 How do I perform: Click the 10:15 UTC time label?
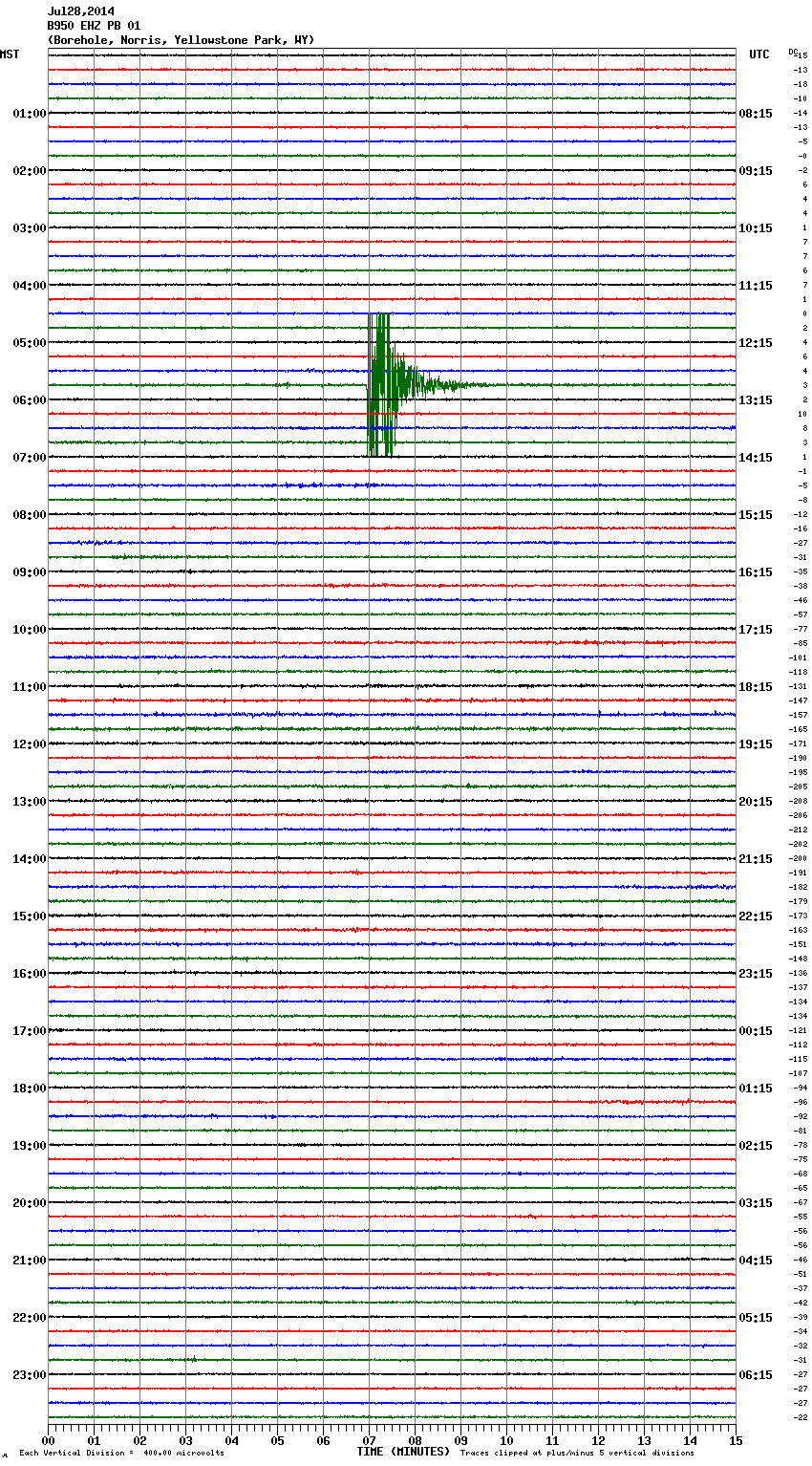pos(756,228)
